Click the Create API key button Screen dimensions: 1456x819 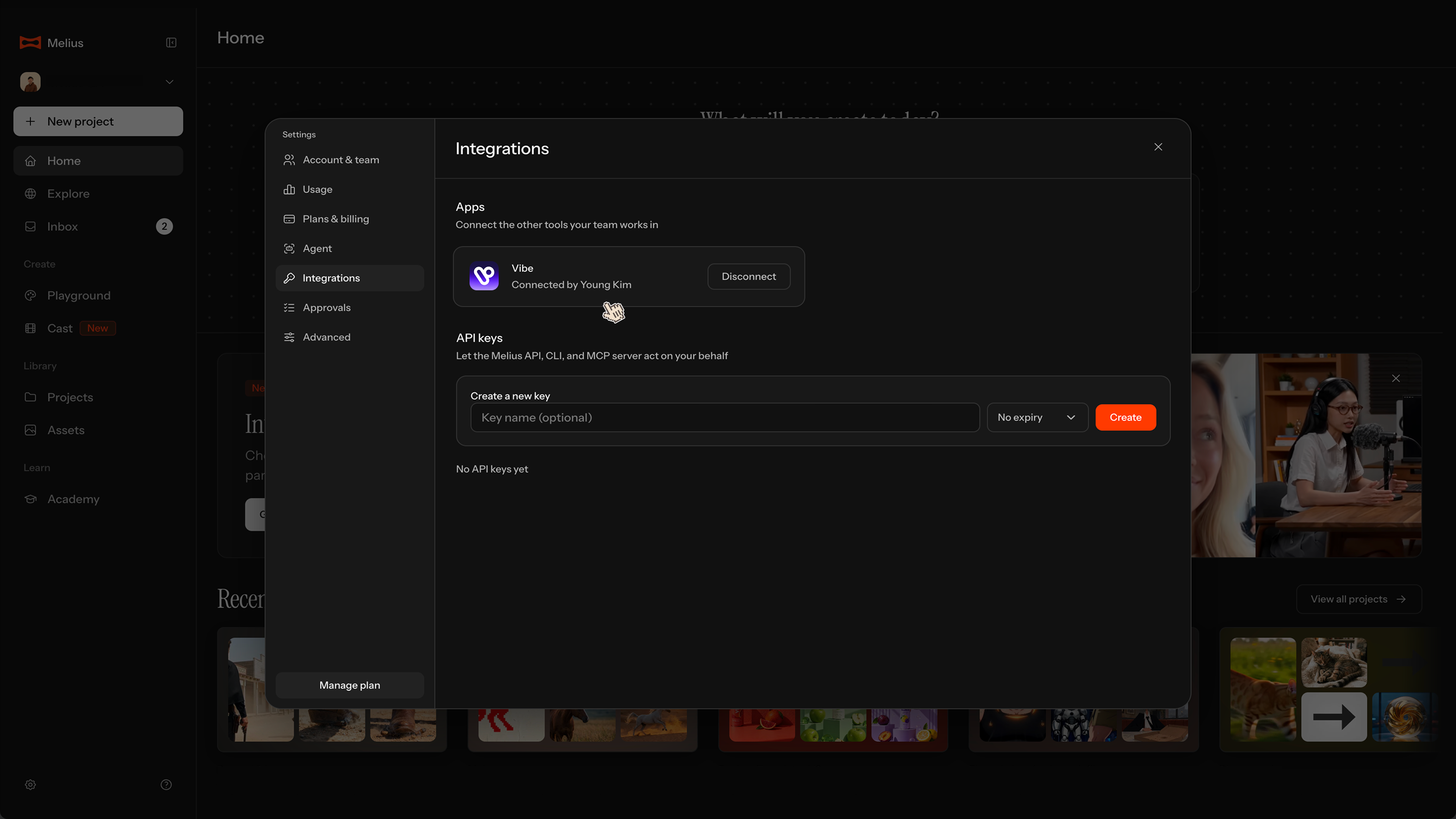[1125, 418]
